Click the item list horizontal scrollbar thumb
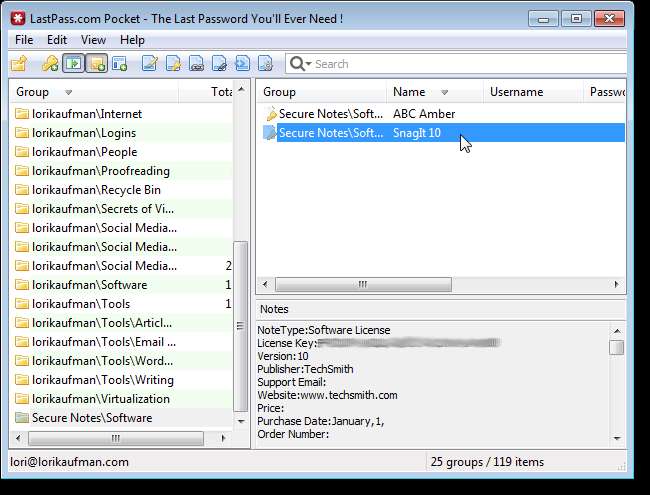Image resolution: width=650 pixels, height=495 pixels. point(363,284)
